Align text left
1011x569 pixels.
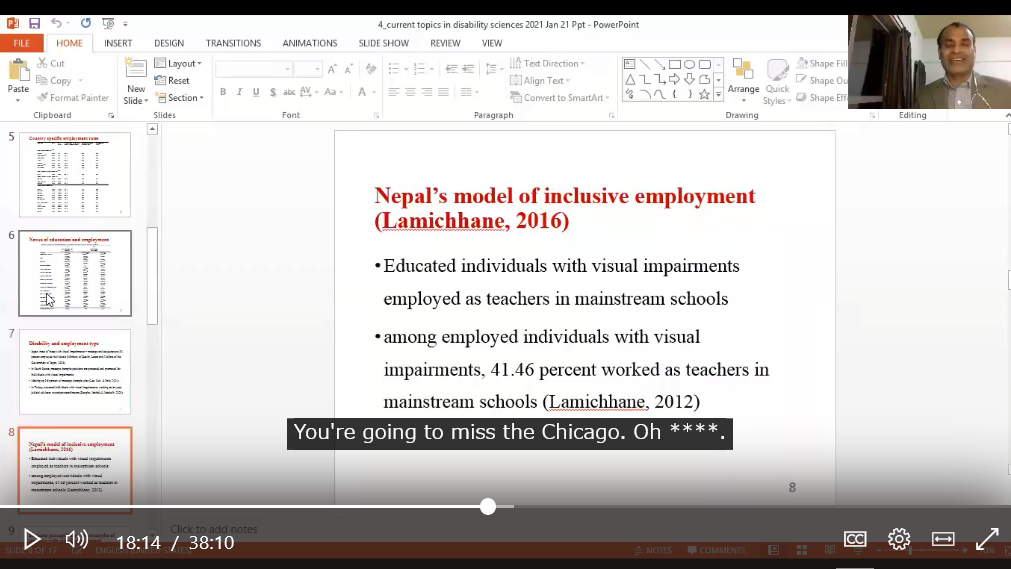click(x=393, y=92)
